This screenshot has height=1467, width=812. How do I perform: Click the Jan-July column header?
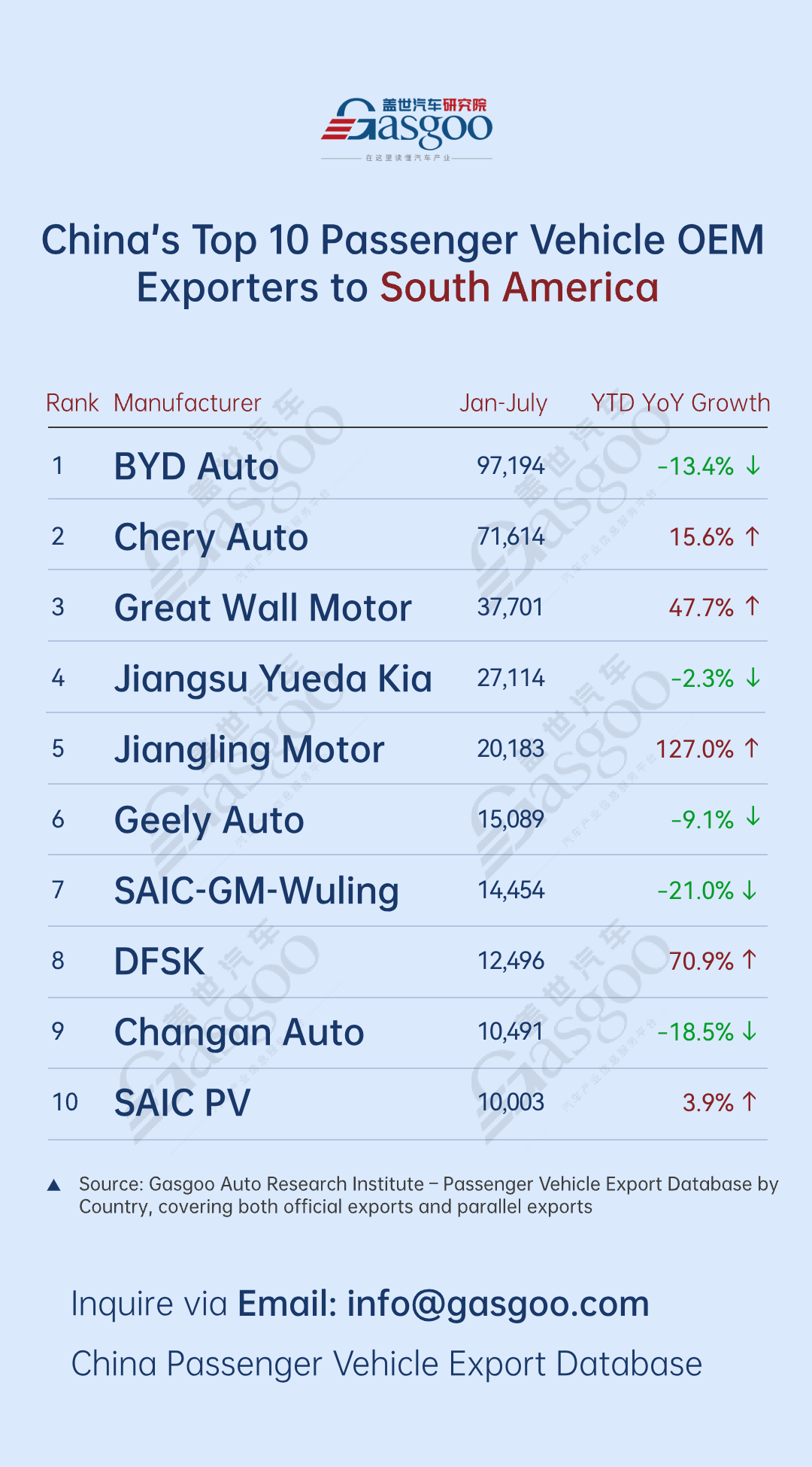[x=503, y=403]
